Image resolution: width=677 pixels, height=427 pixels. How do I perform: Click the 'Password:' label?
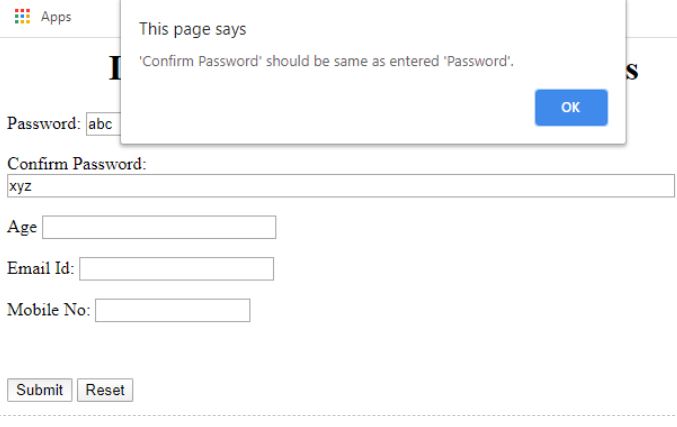(x=44, y=124)
